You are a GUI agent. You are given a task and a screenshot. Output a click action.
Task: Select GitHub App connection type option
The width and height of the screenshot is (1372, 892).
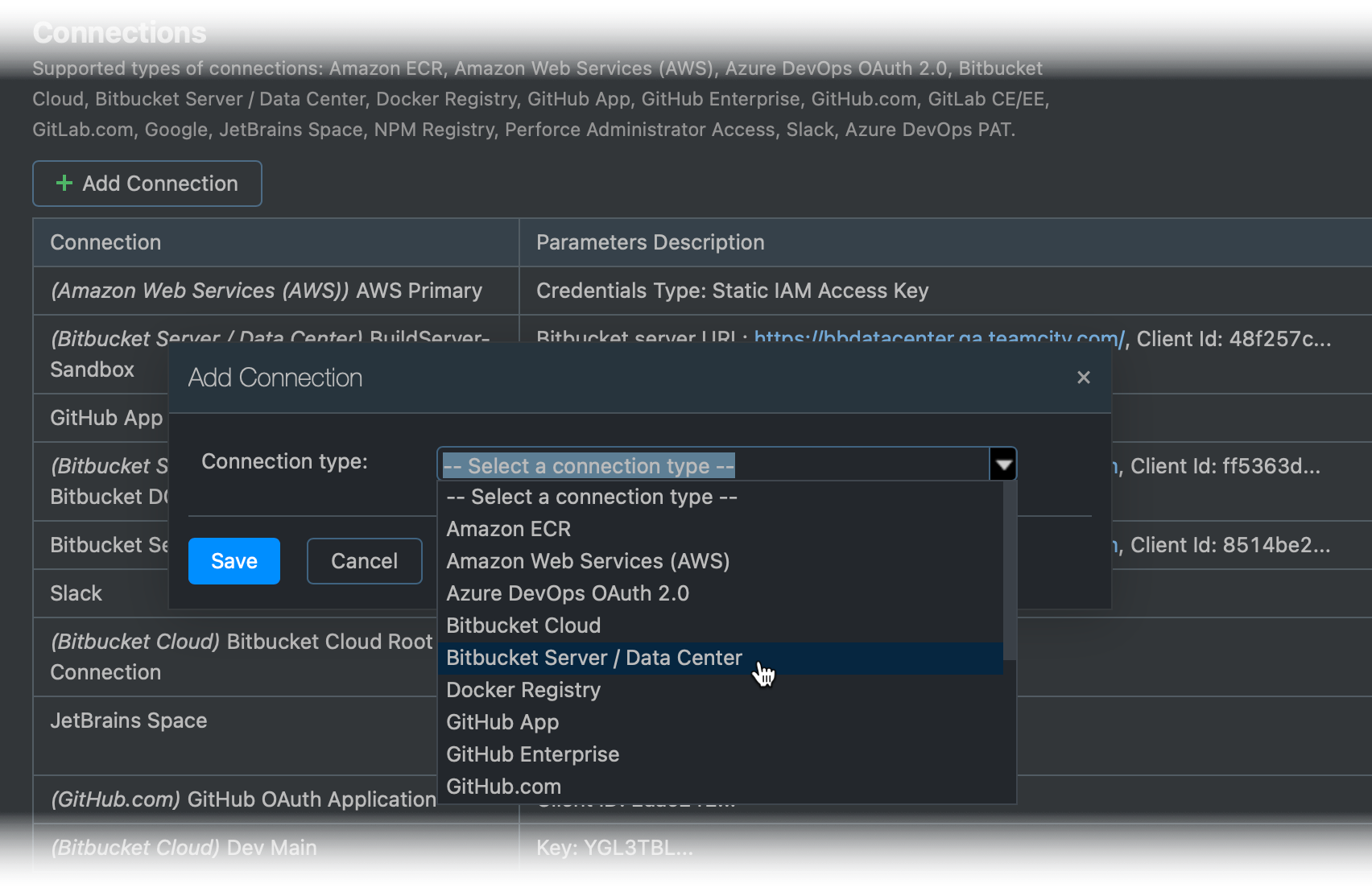(x=502, y=722)
